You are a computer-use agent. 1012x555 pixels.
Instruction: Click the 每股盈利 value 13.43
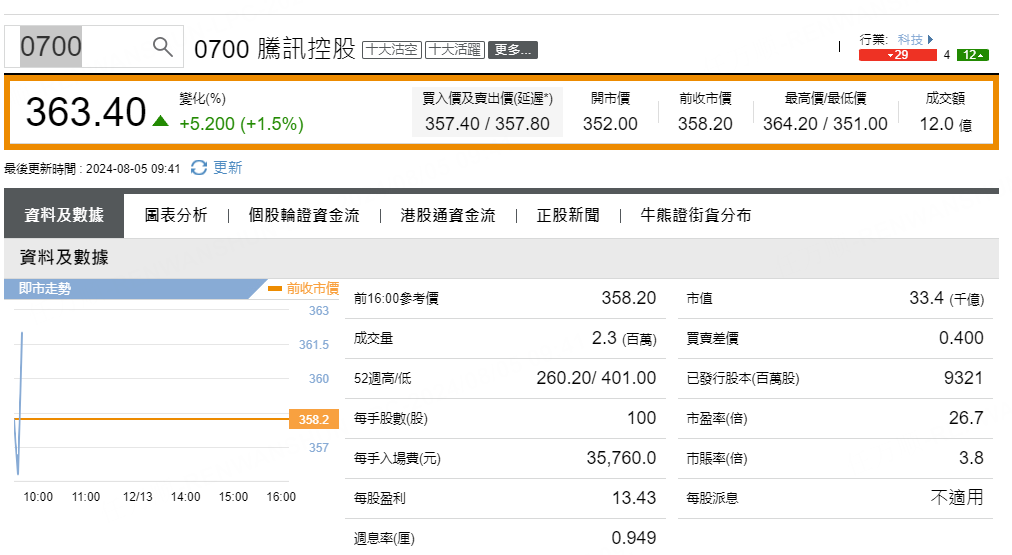pos(634,498)
